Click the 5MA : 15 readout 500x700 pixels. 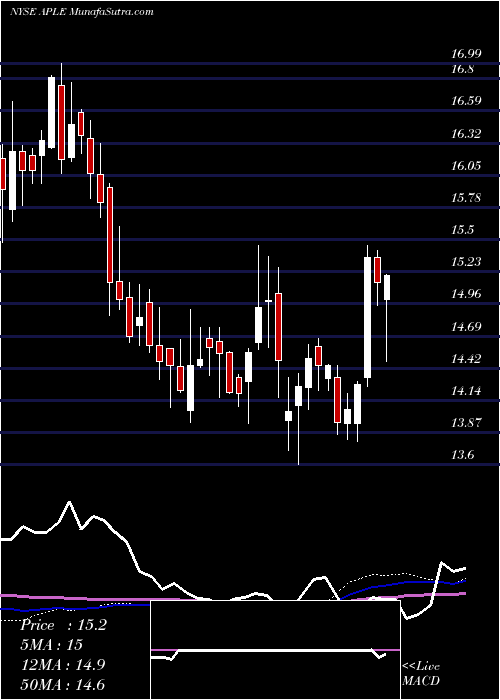coord(52,645)
